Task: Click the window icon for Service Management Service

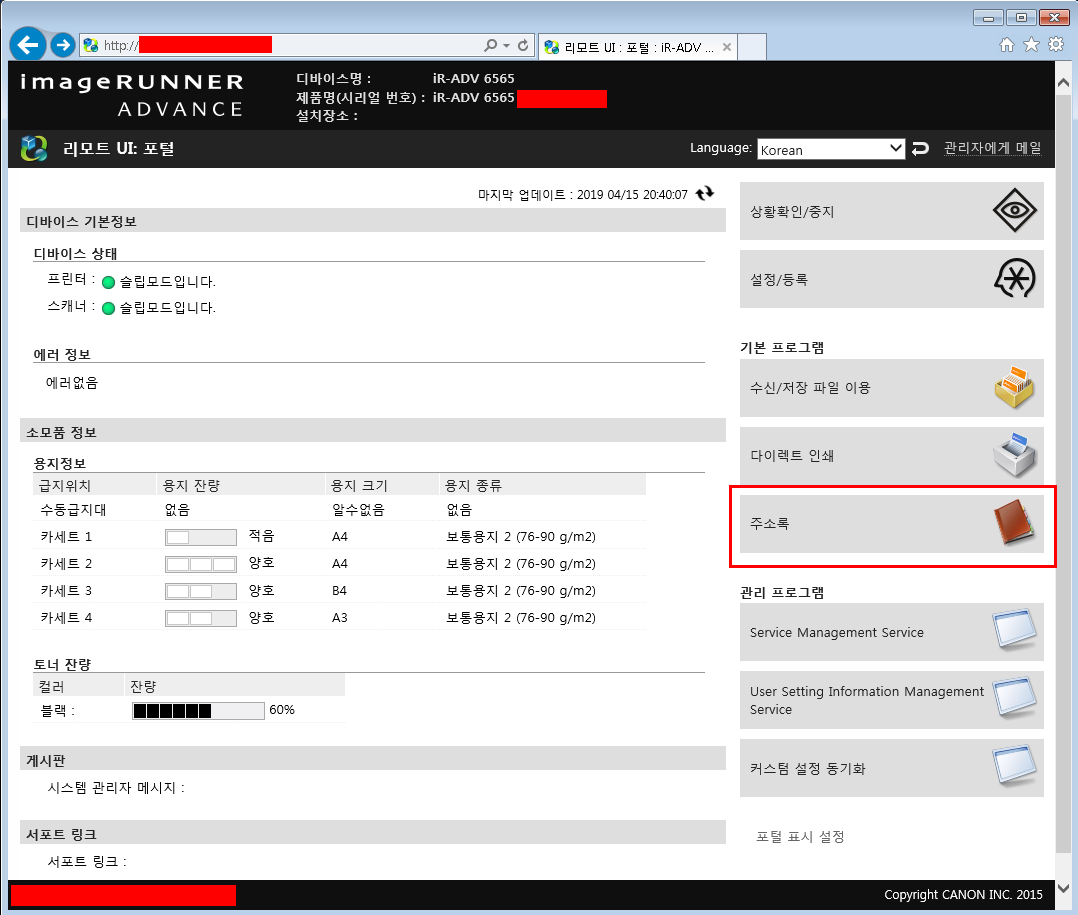Action: pos(1015,629)
